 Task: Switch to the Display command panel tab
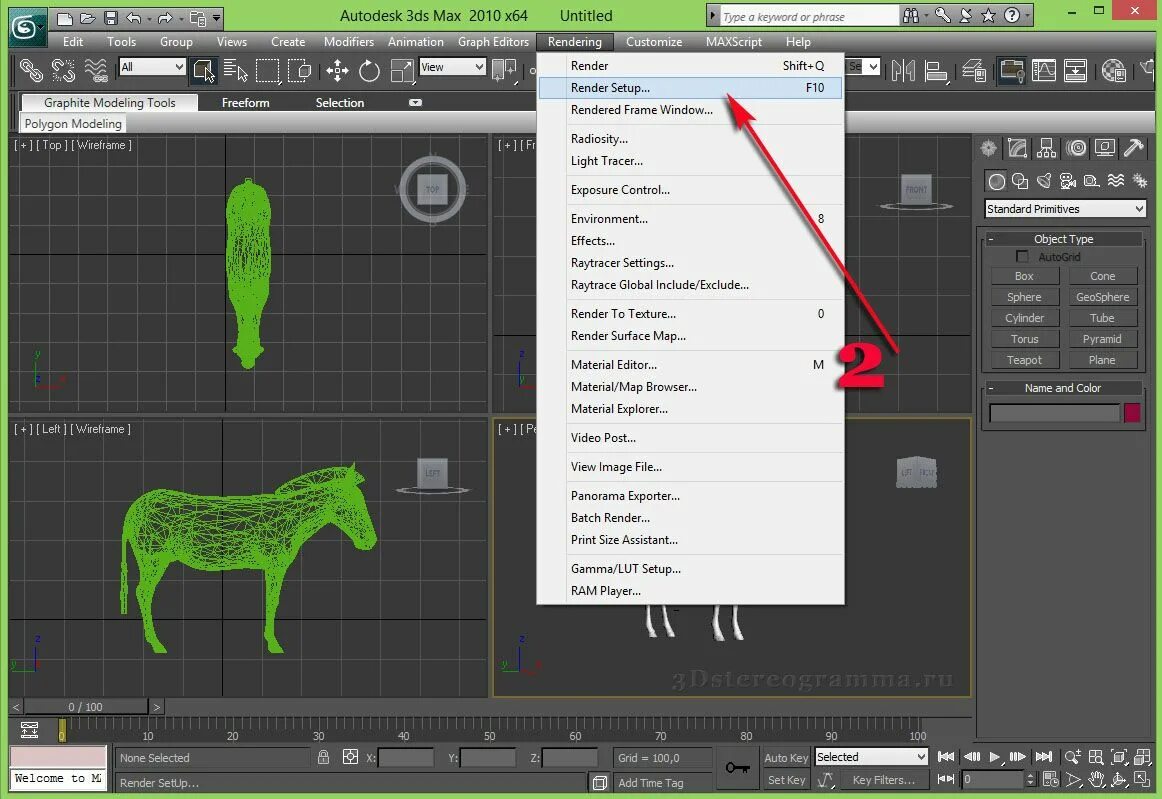(x=1105, y=148)
